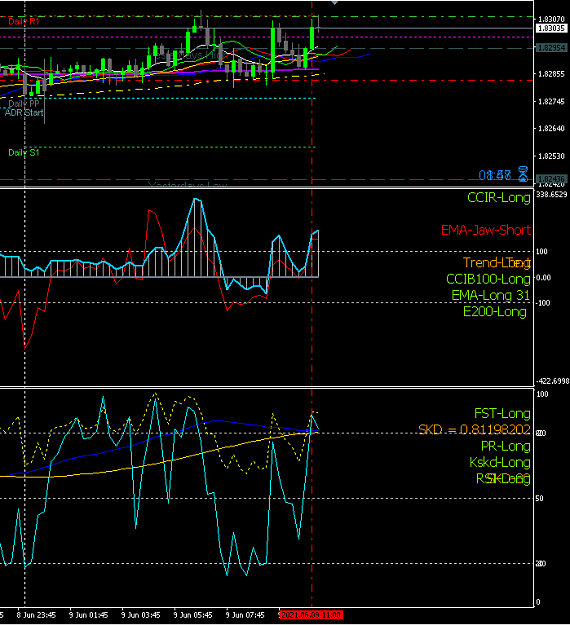Click the 8 Jun 23:45 time axis label
This screenshot has width=570, height=625.
coord(36,615)
